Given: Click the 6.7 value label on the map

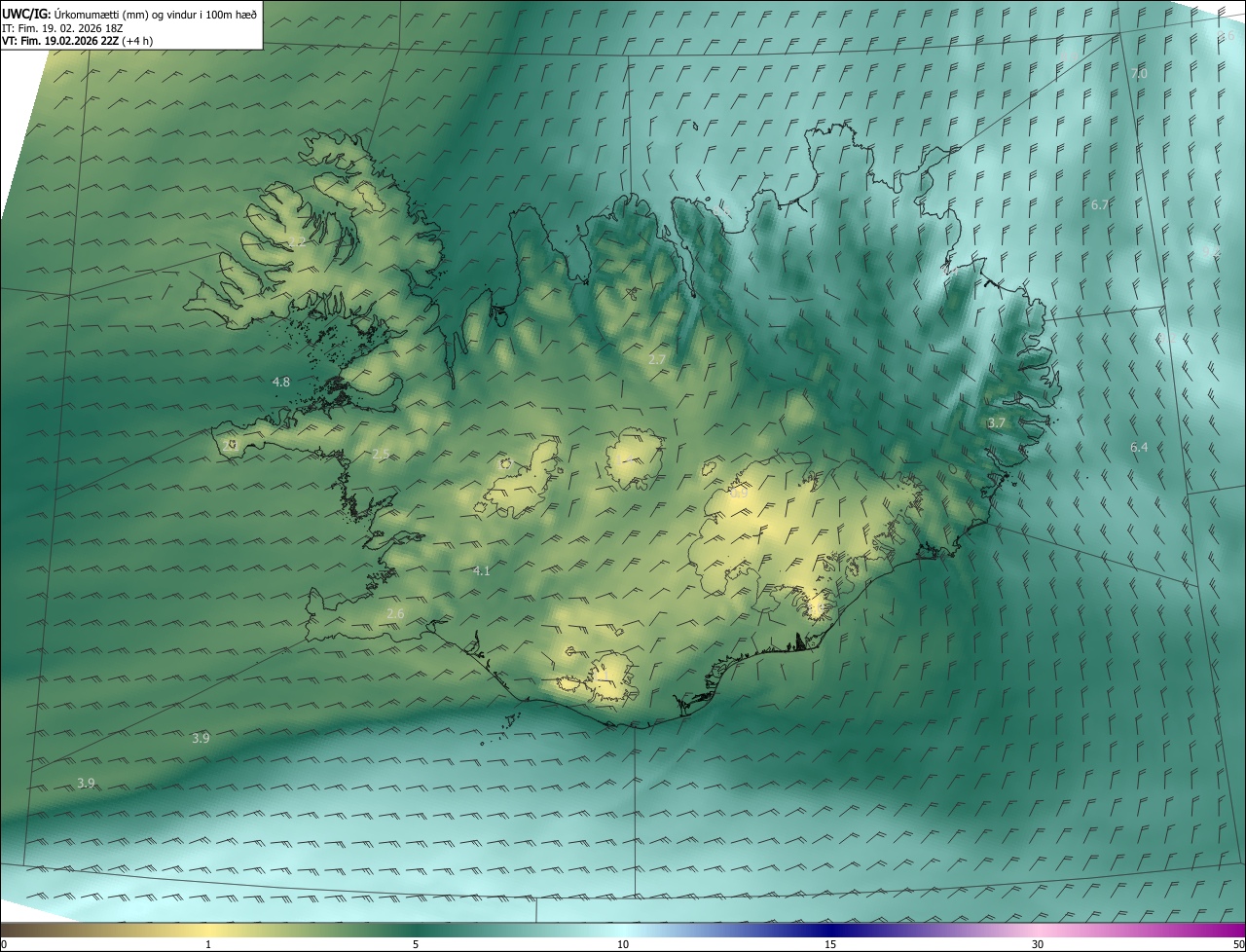Looking at the screenshot, I should coord(1100,204).
